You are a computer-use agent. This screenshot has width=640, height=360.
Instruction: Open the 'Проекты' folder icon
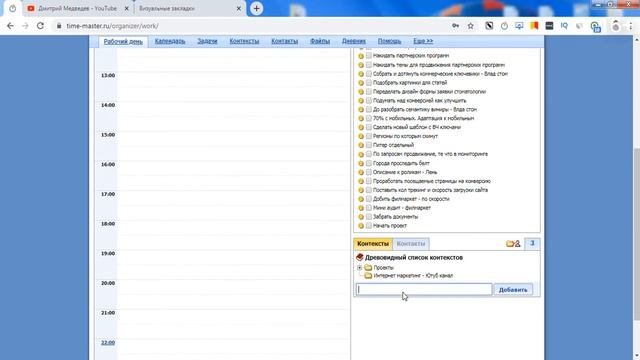pyautogui.click(x=368, y=268)
